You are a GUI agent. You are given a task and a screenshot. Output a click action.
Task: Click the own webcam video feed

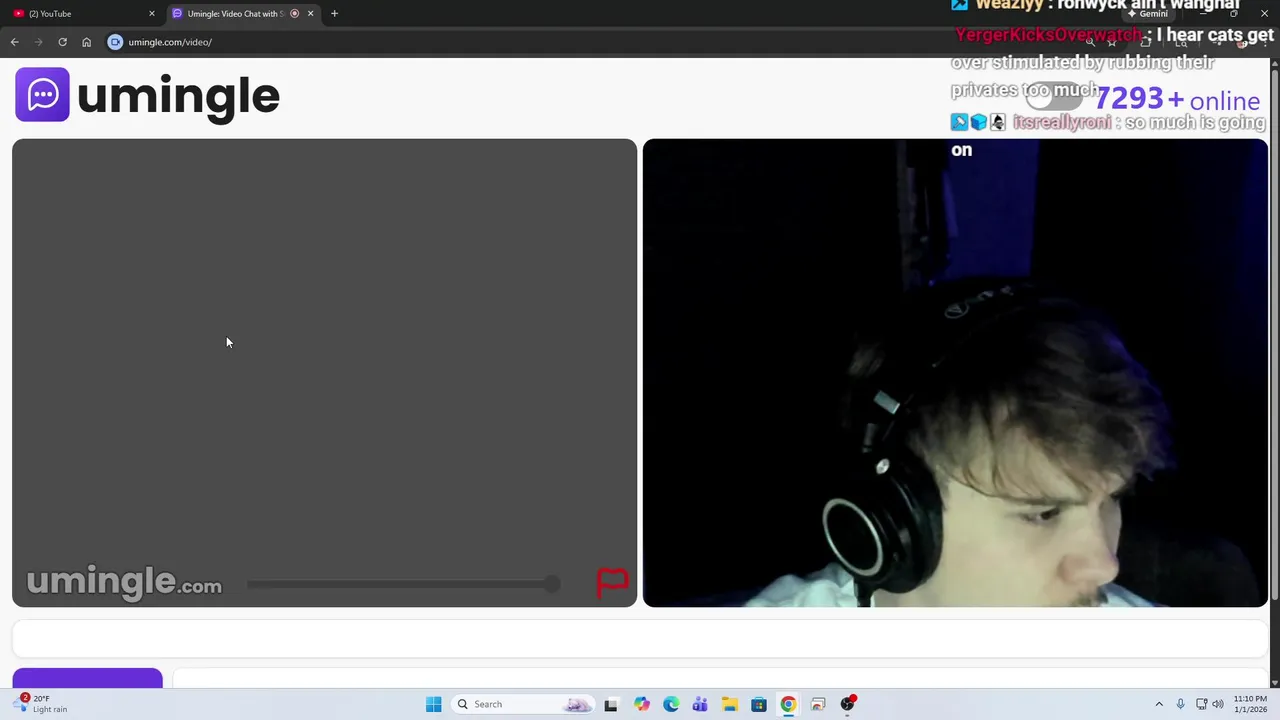pyautogui.click(x=955, y=373)
